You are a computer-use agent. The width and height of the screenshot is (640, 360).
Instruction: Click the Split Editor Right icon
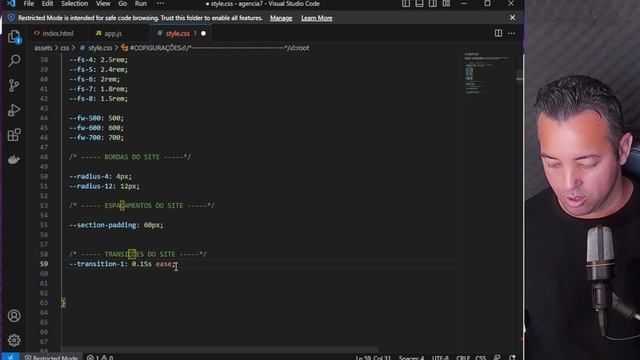tap(498, 33)
